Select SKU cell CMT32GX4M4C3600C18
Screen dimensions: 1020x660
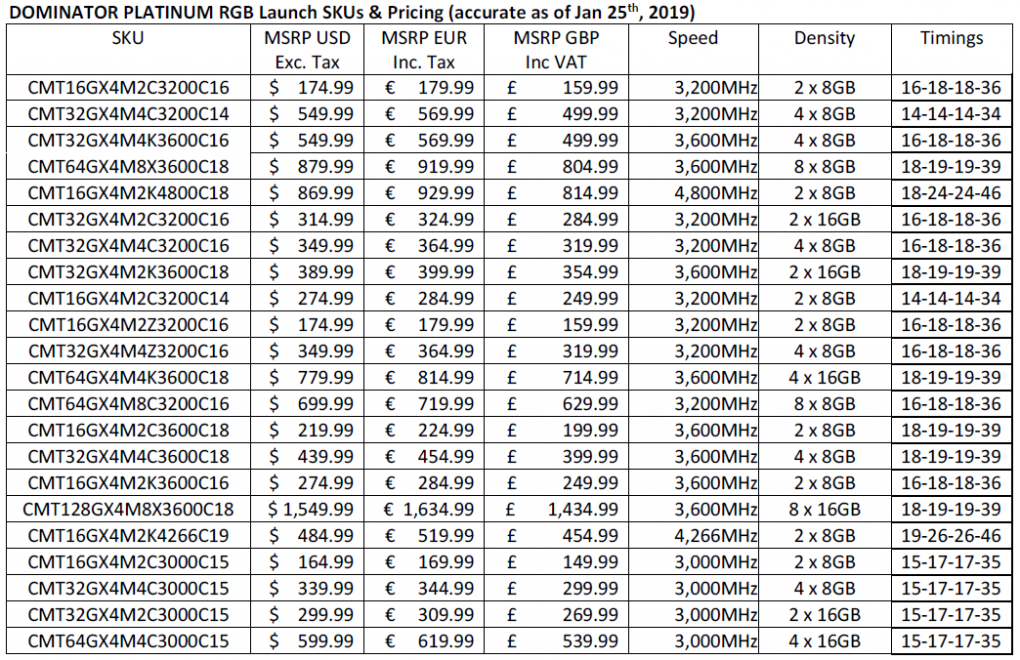[x=128, y=456]
